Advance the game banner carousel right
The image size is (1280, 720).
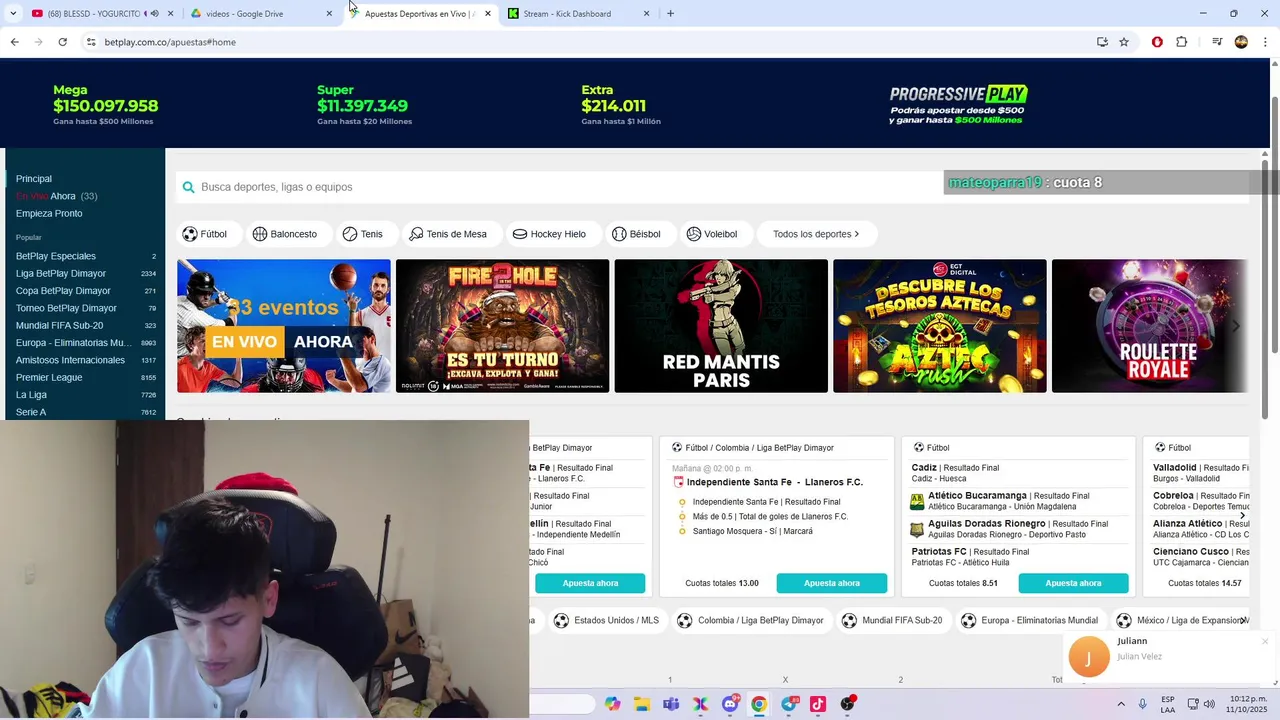tap(1236, 326)
